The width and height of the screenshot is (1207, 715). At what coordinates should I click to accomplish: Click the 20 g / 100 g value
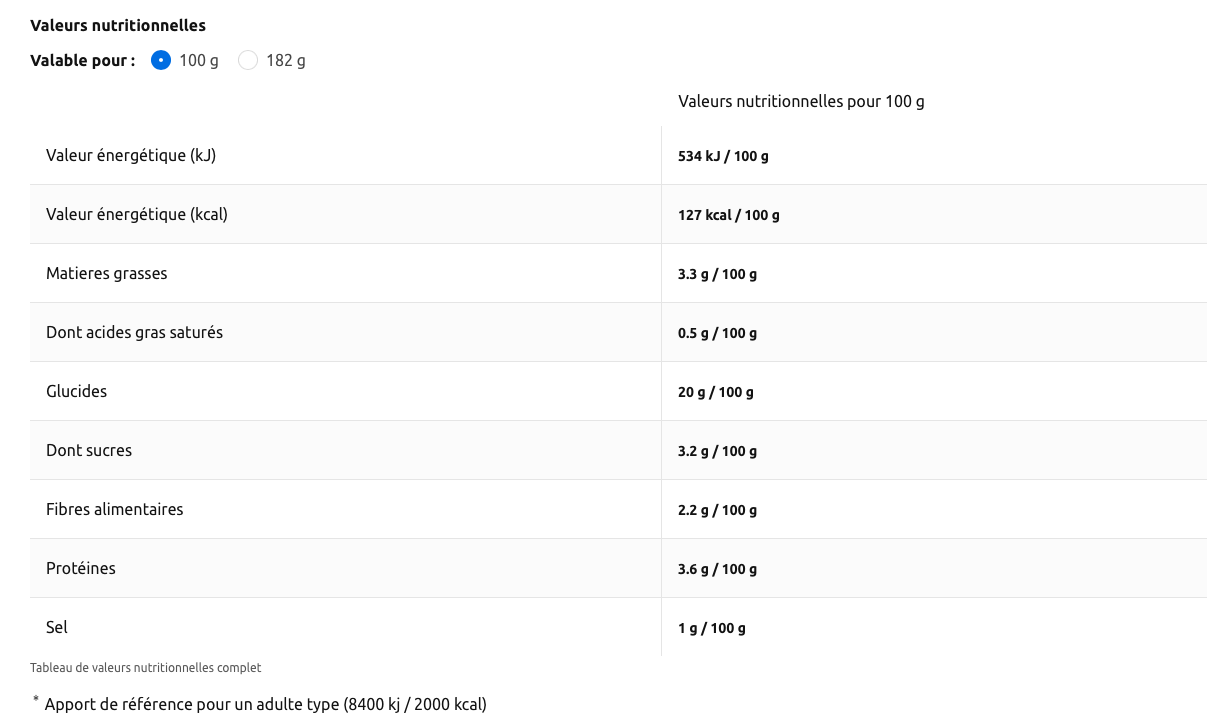point(716,392)
